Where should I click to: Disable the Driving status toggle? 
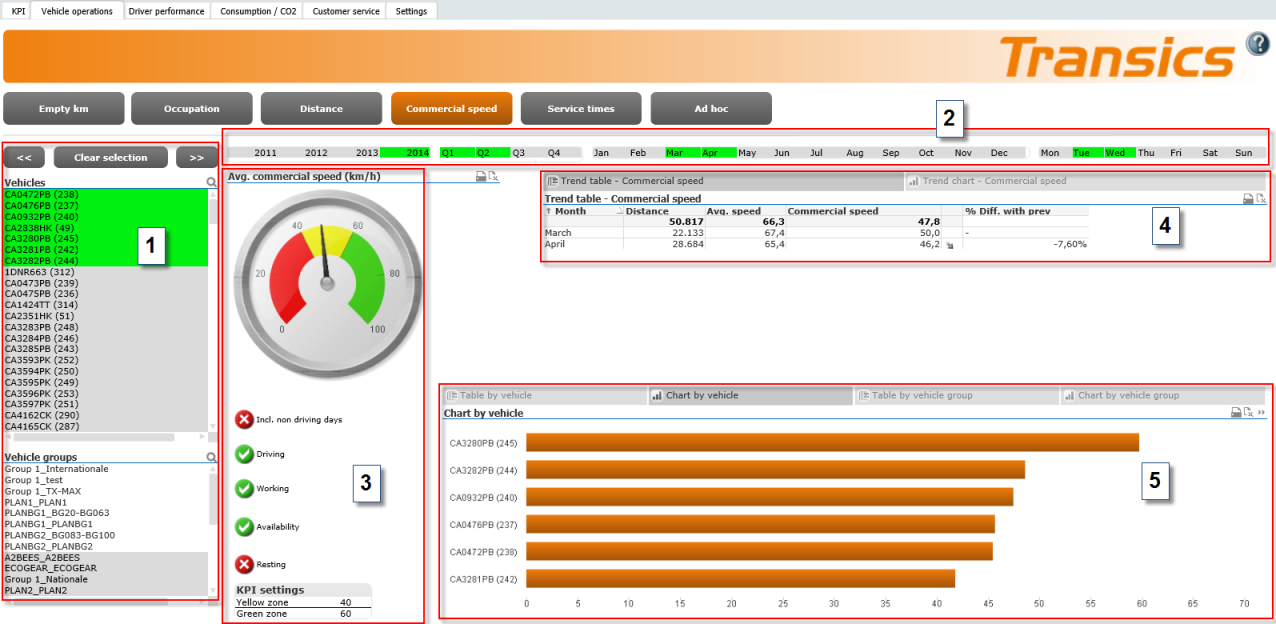(x=244, y=454)
